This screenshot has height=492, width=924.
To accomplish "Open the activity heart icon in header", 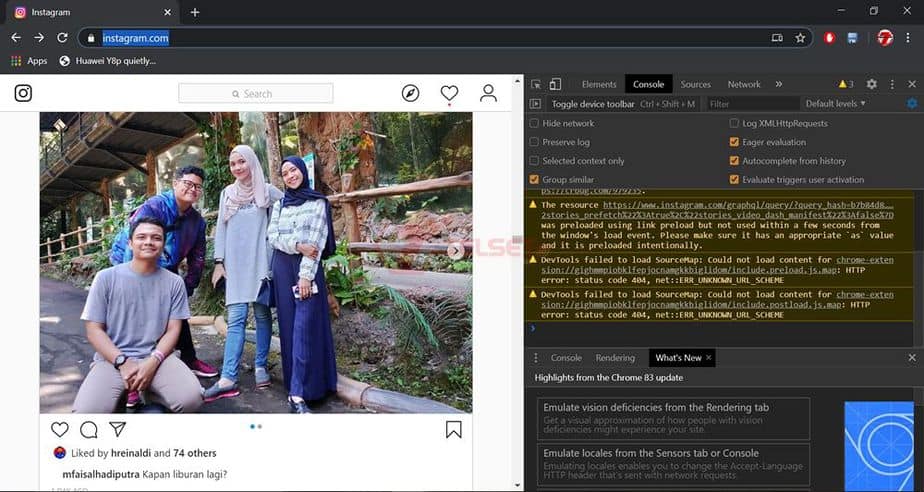I will click(x=449, y=93).
